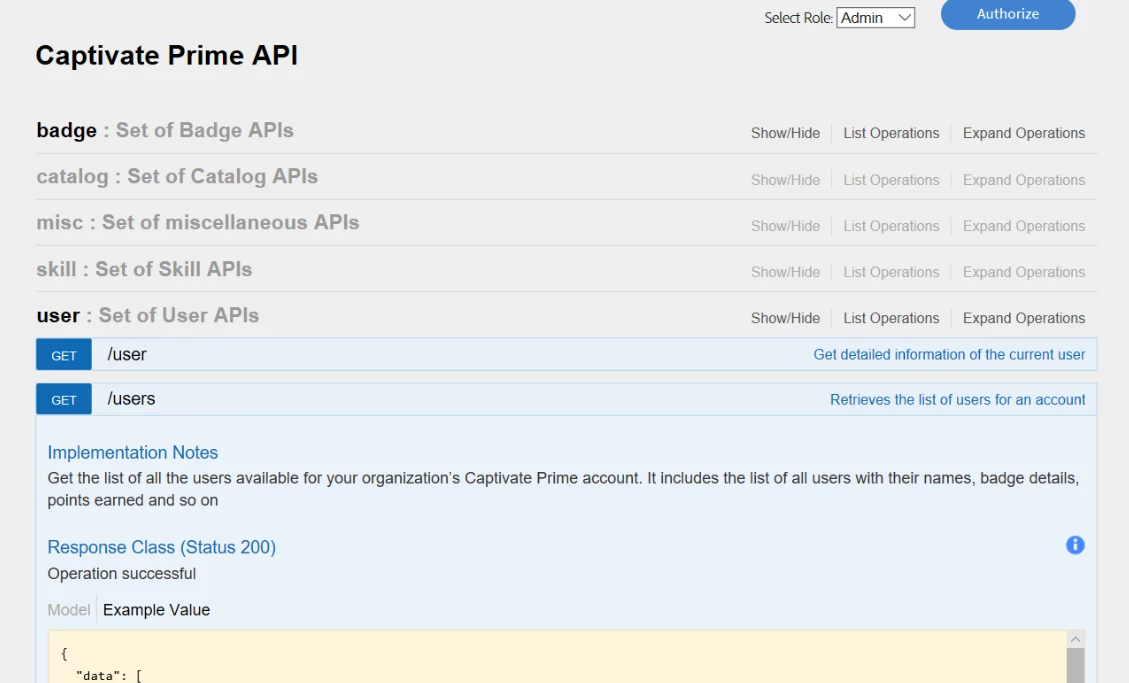This screenshot has height=683, width=1129.
Task: Click 'Retrieves the list of users for an account'
Action: pos(958,399)
